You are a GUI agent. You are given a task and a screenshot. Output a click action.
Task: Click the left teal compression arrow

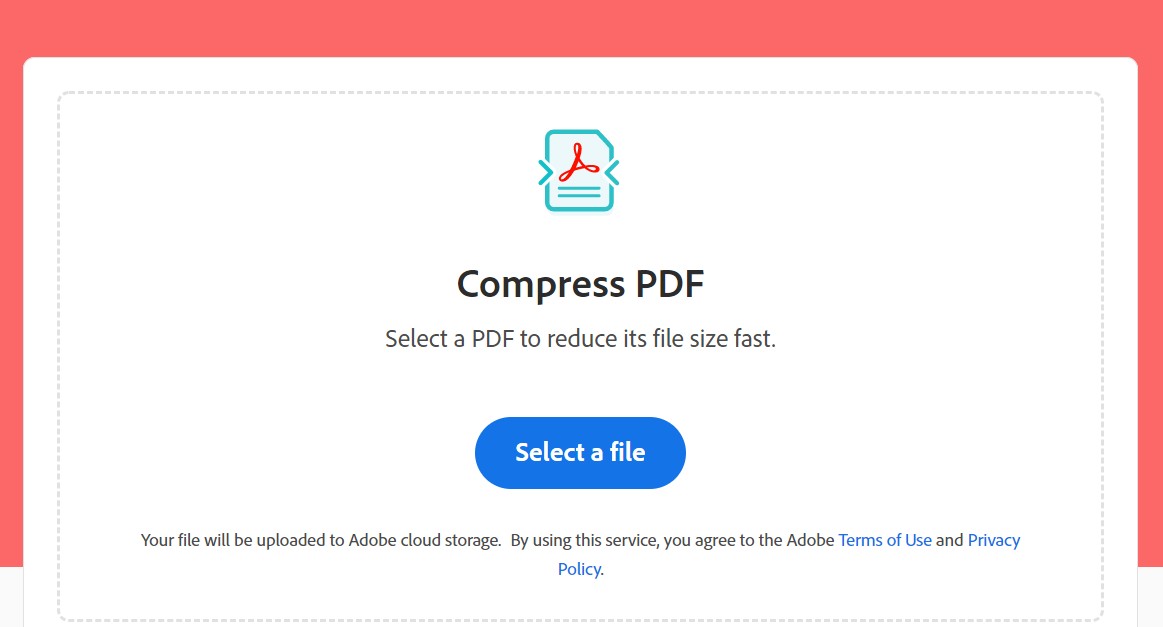[x=545, y=170]
